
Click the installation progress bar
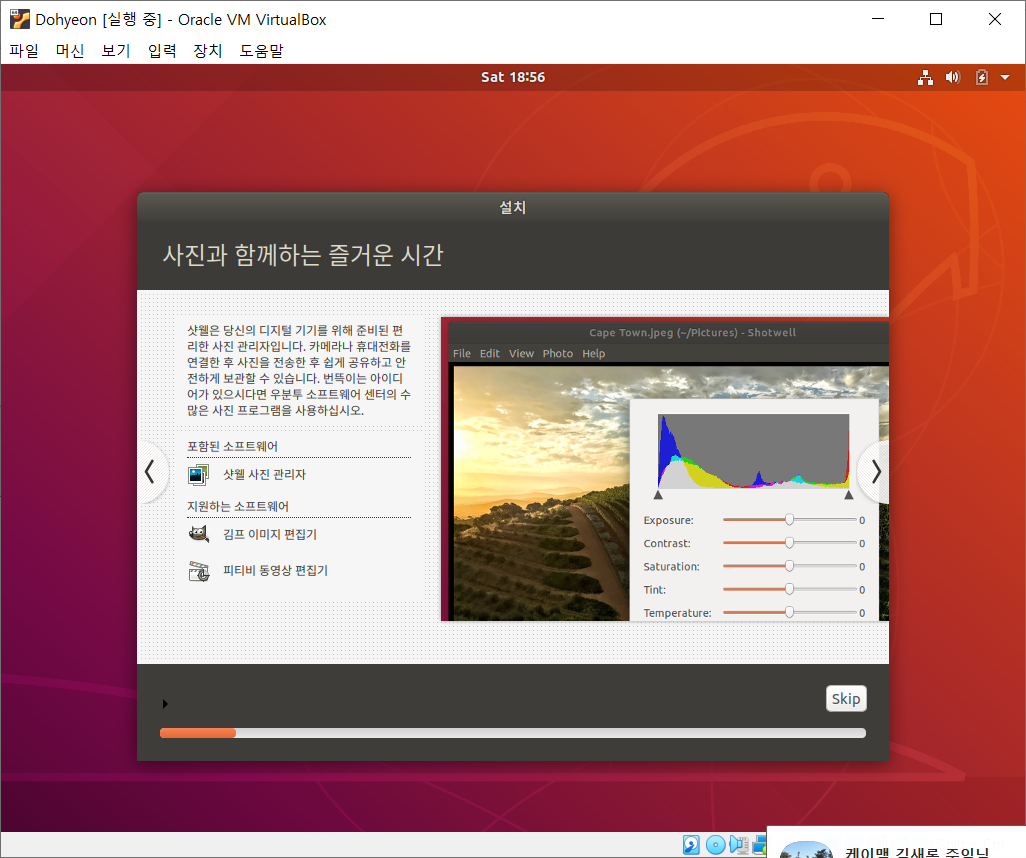coord(513,733)
